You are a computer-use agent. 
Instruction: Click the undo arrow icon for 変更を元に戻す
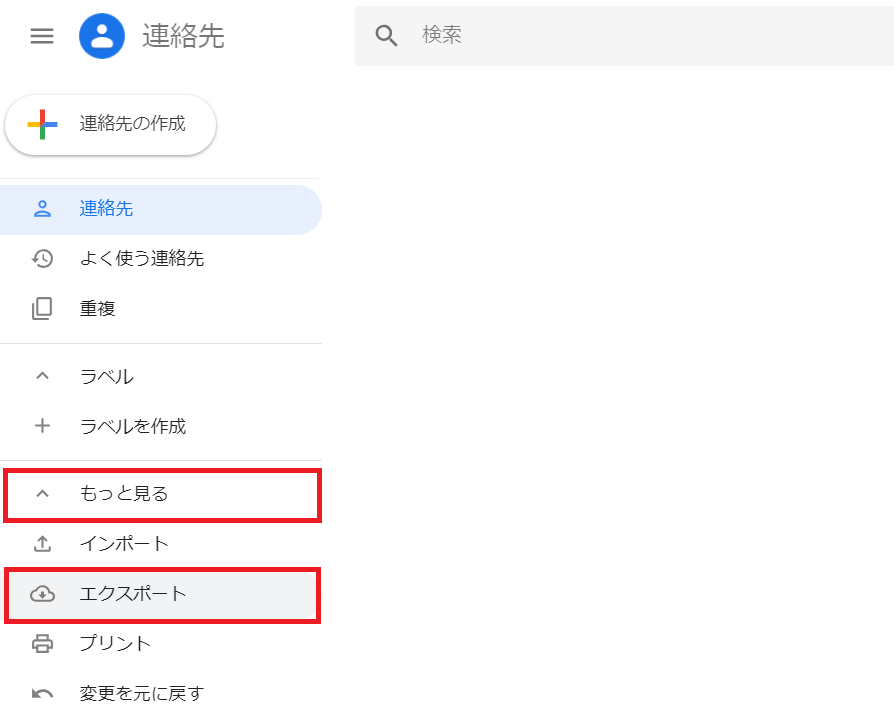[x=42, y=694]
